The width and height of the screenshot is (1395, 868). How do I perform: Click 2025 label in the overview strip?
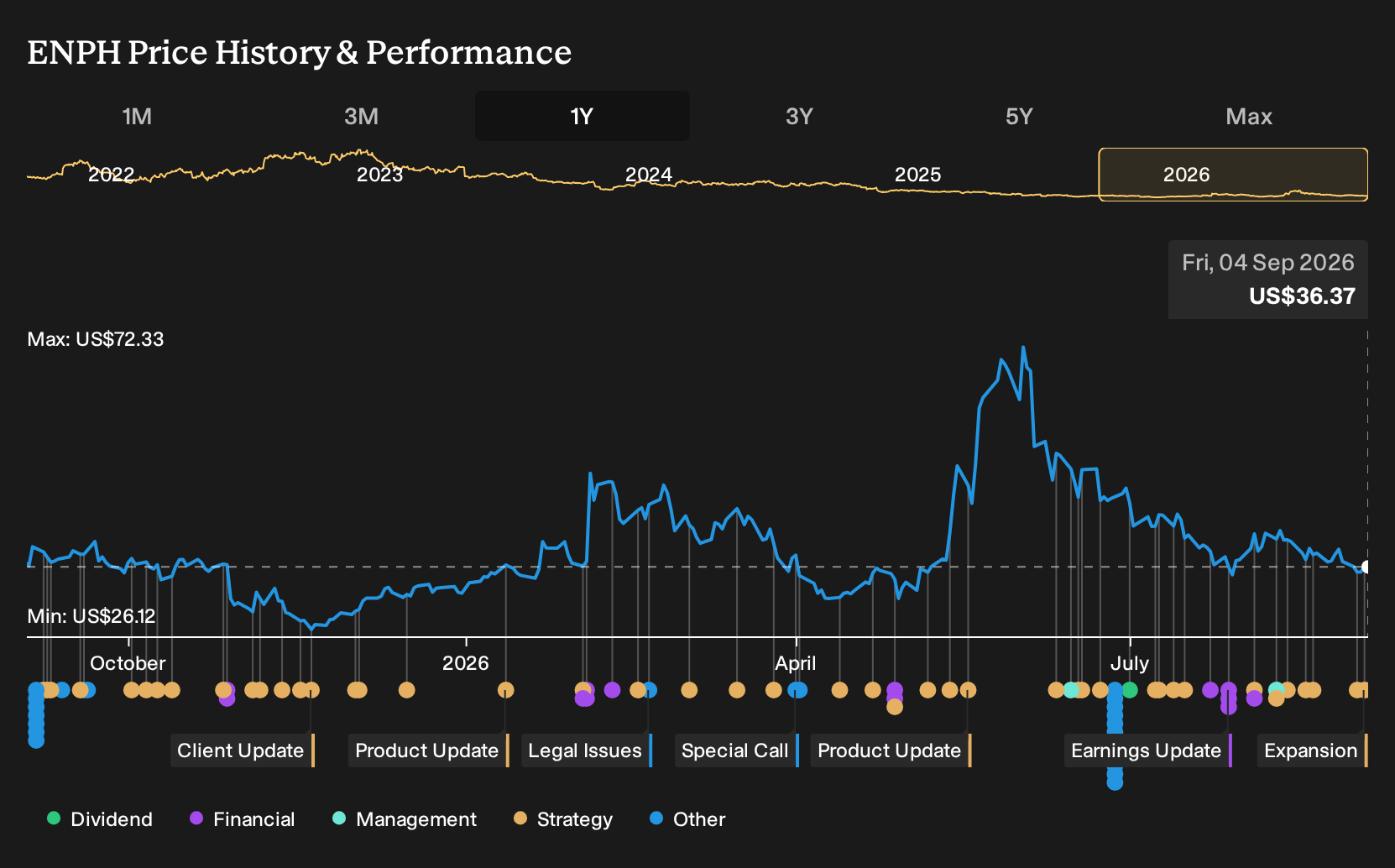917,175
